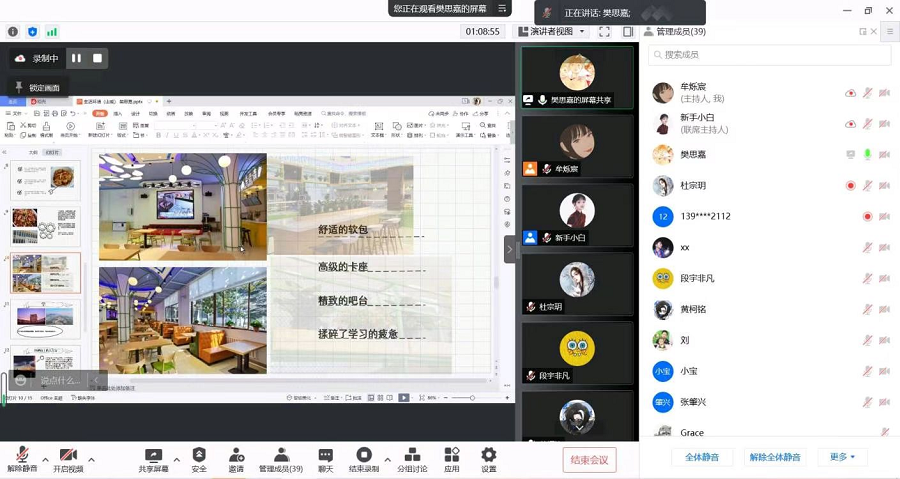This screenshot has height=479, width=900.
Task: Enter fullscreen mode from top bar
Action: 604,32
